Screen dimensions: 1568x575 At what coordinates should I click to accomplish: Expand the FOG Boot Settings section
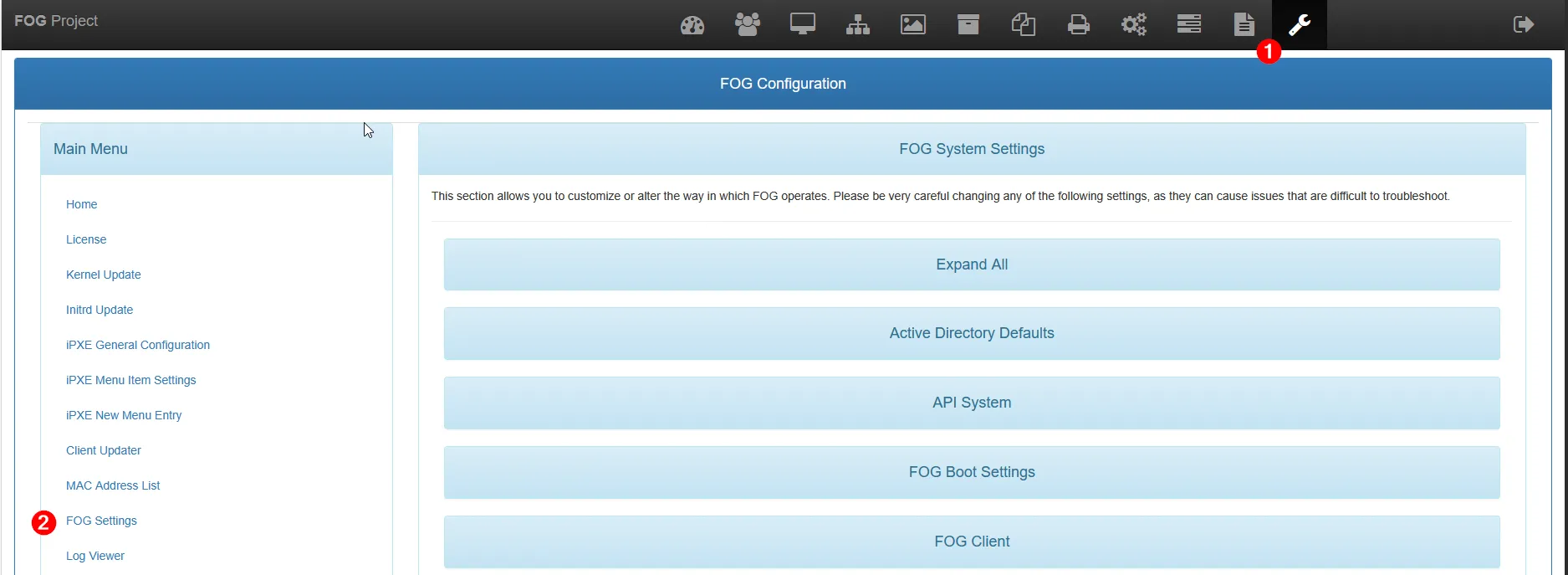(x=971, y=472)
